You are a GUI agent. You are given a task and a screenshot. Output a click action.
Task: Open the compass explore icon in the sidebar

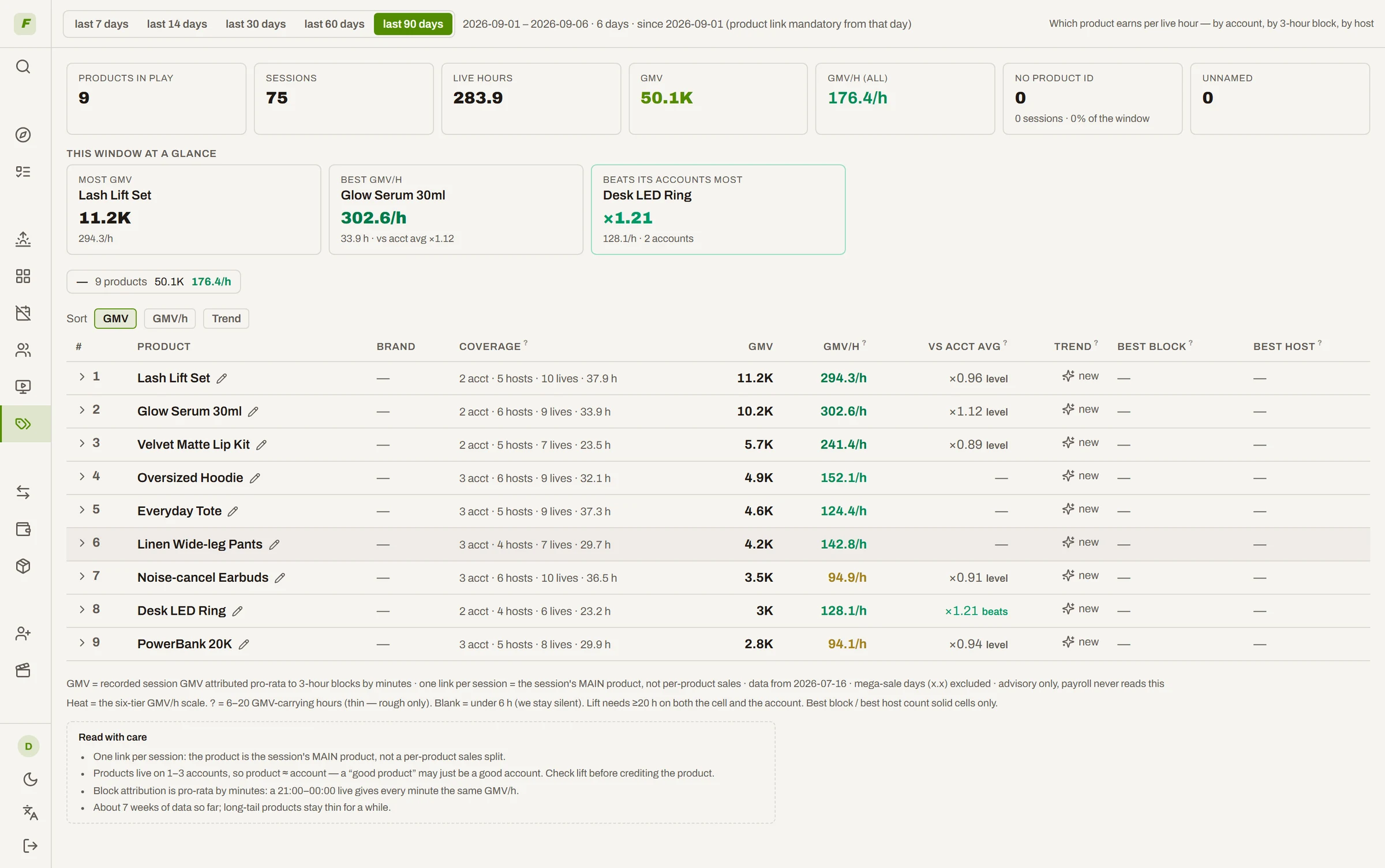(23, 135)
